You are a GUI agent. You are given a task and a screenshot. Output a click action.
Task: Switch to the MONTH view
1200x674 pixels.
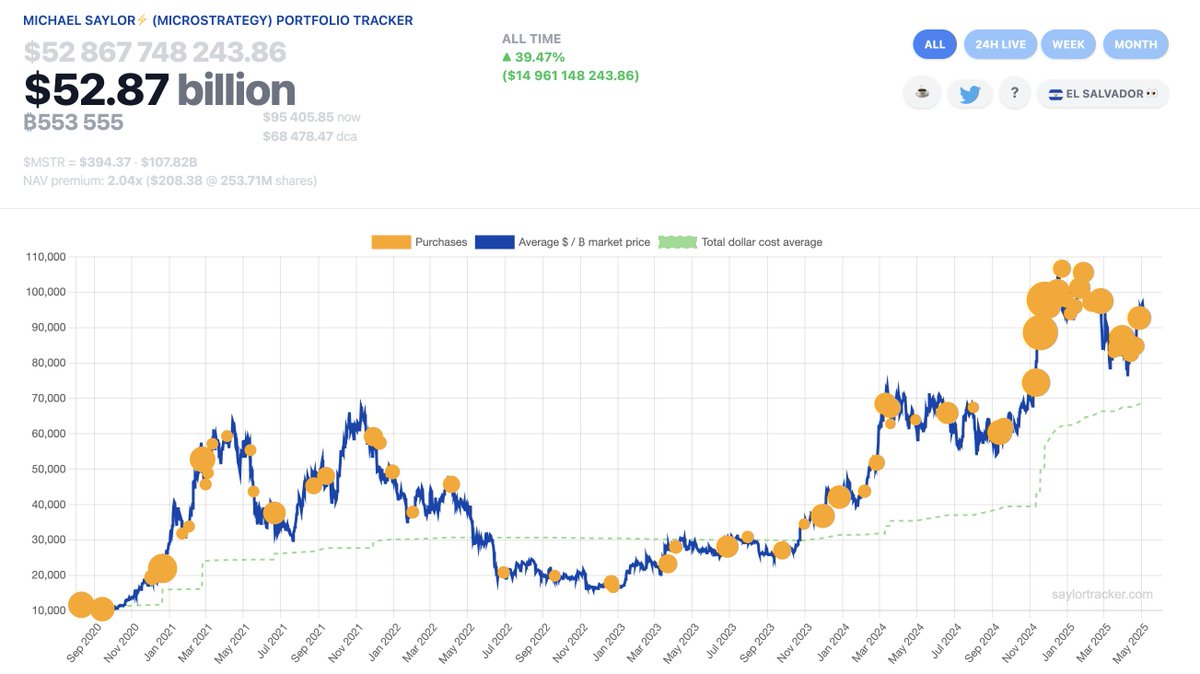pyautogui.click(x=1135, y=44)
